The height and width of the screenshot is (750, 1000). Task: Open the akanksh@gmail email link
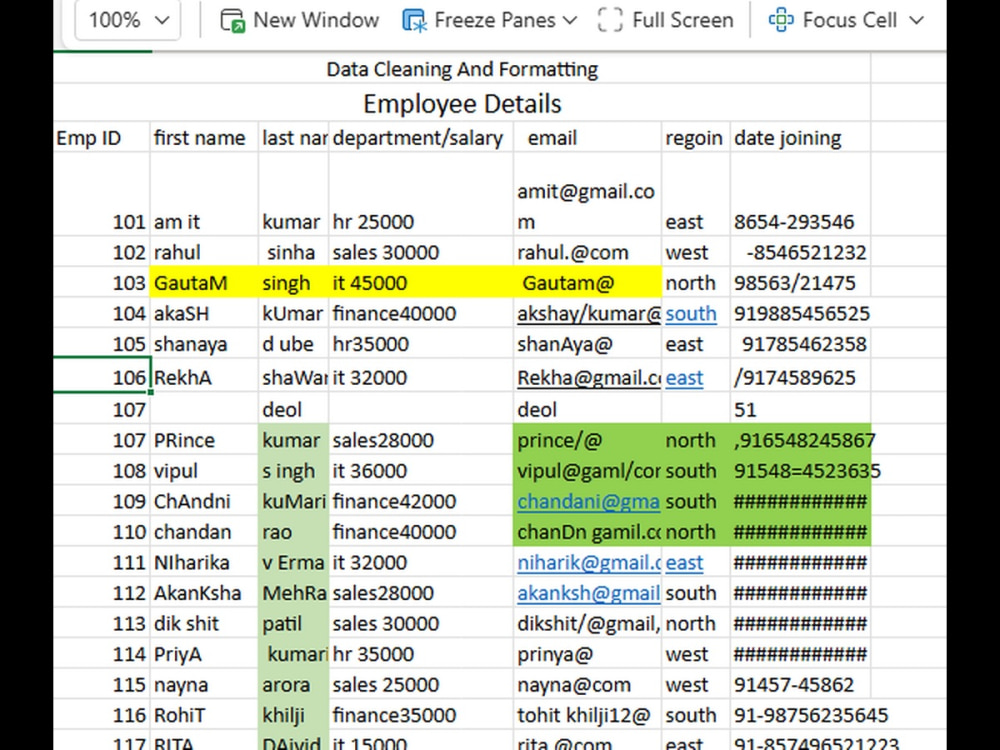pyautogui.click(x=589, y=593)
